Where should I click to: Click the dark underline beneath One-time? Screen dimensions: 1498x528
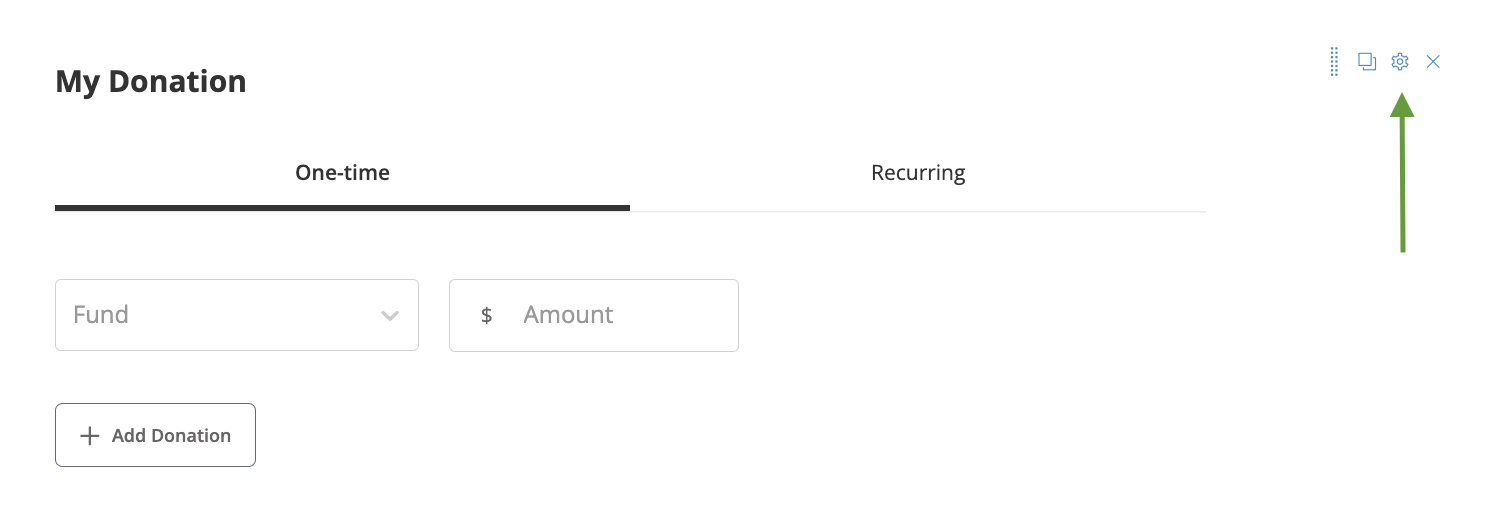342,208
